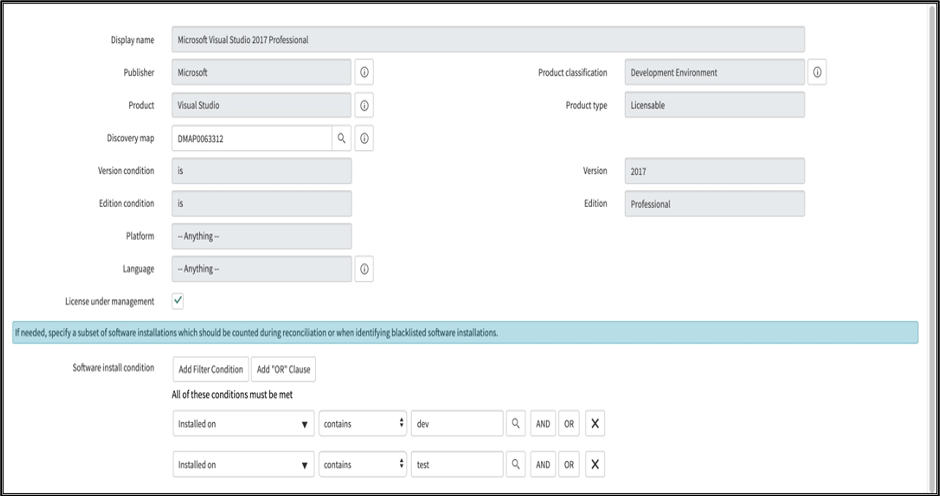Click the Display name field
The image size is (940, 496).
(x=488, y=40)
